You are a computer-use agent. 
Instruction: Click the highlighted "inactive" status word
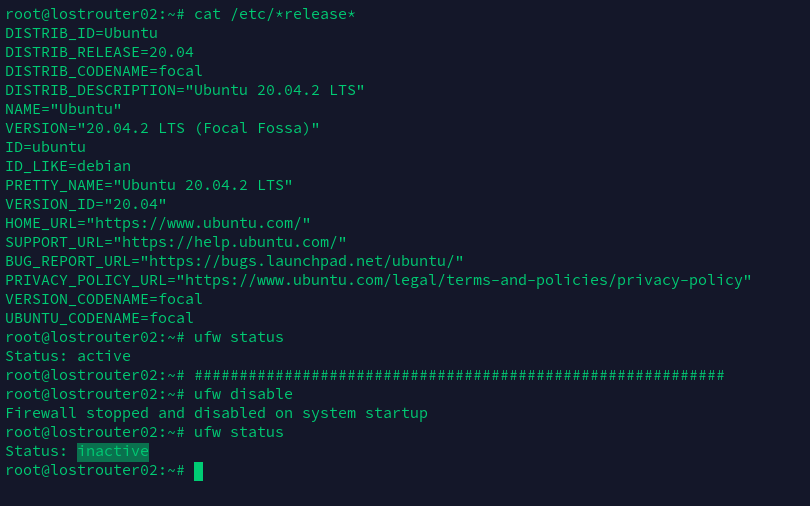click(113, 452)
